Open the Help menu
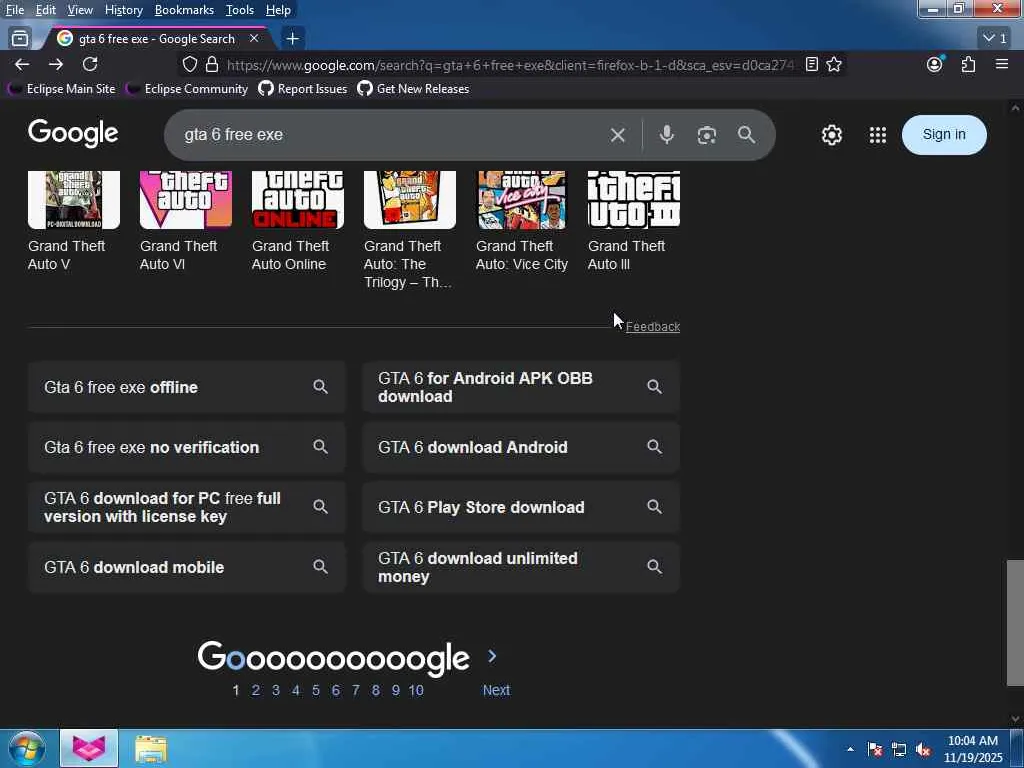This screenshot has height=768, width=1024. (x=278, y=10)
